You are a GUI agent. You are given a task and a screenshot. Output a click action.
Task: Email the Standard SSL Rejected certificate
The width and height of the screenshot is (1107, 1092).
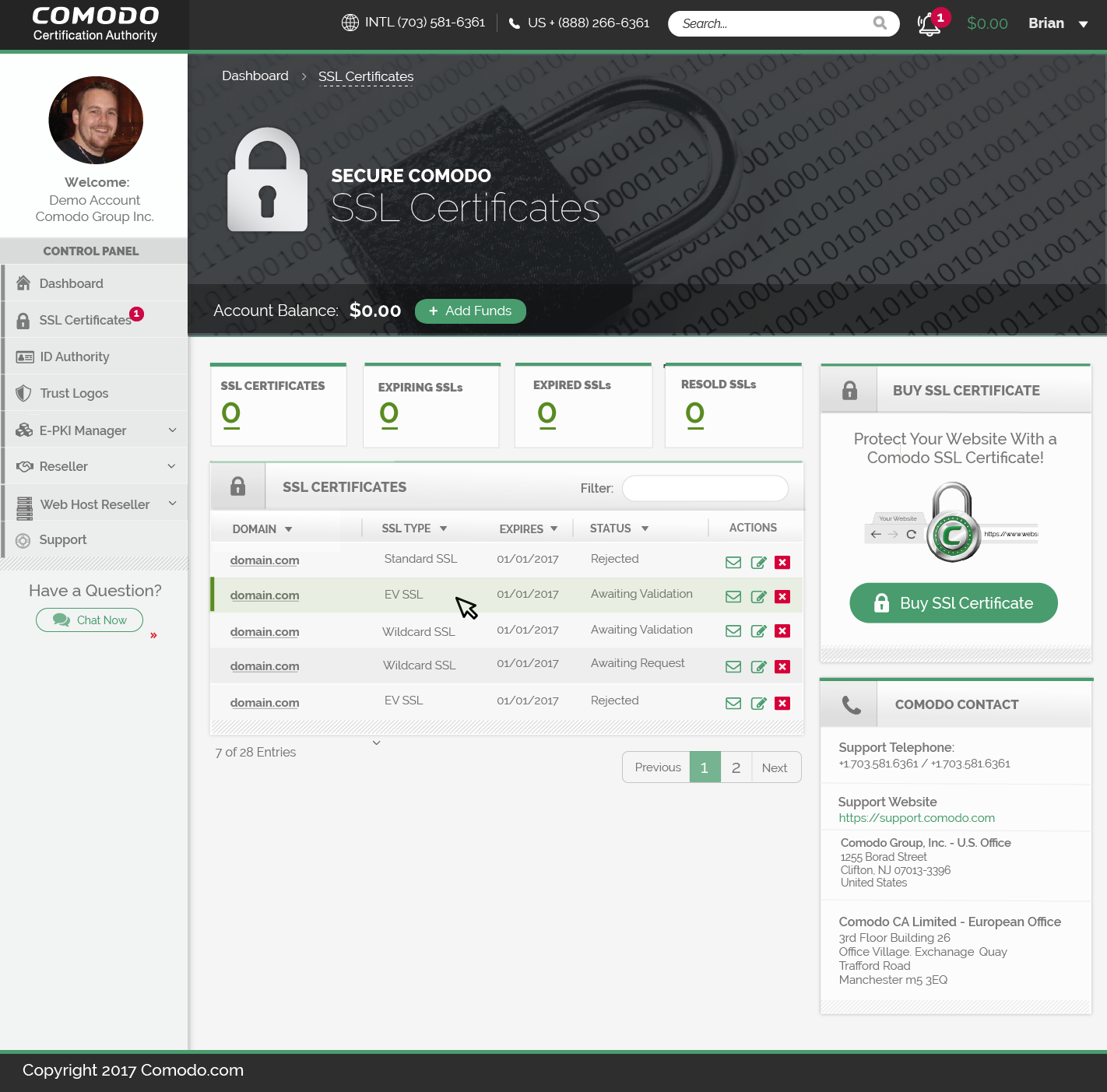(733, 562)
